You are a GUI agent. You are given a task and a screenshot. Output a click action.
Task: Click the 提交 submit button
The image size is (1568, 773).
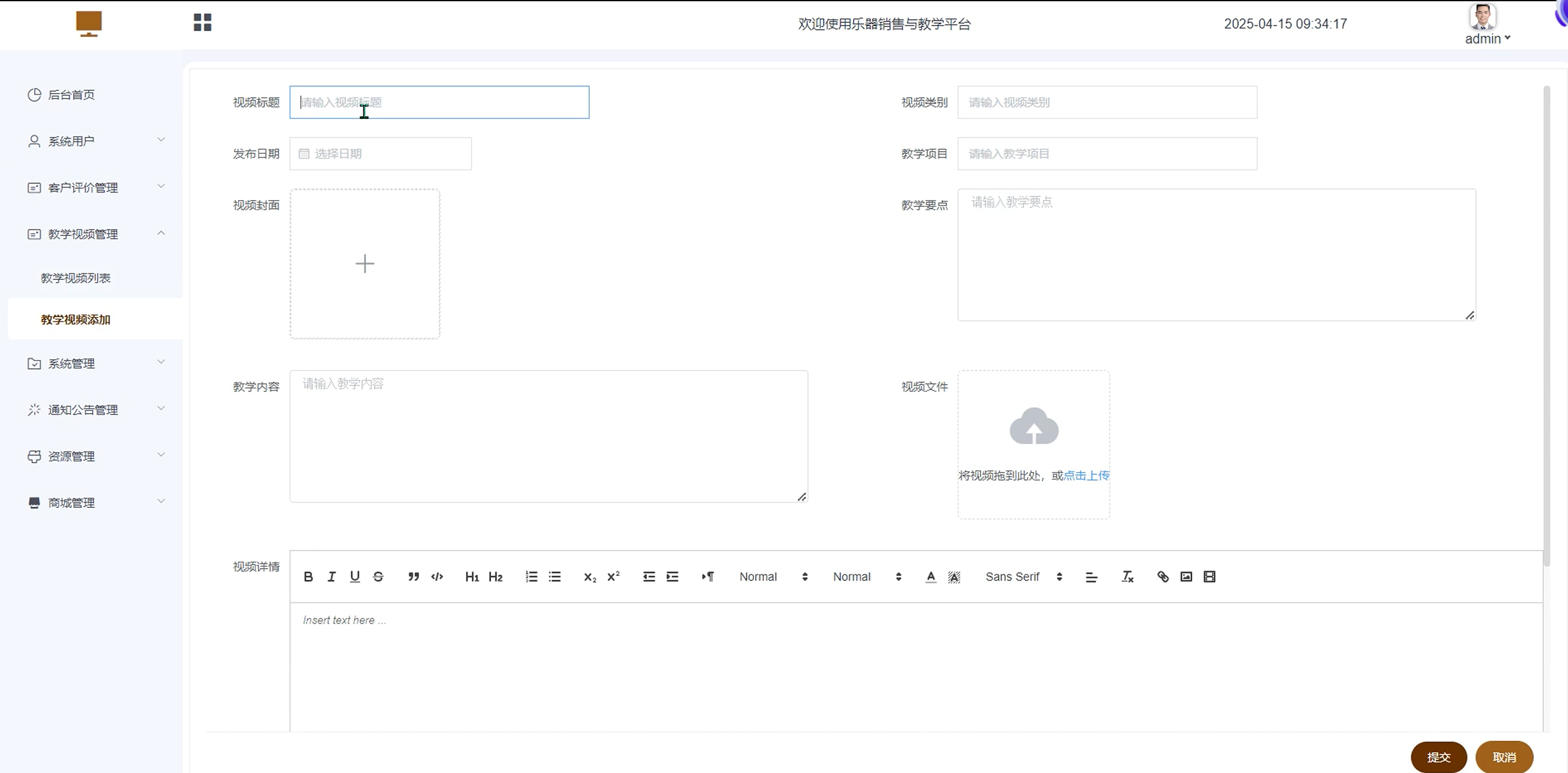pos(1438,757)
